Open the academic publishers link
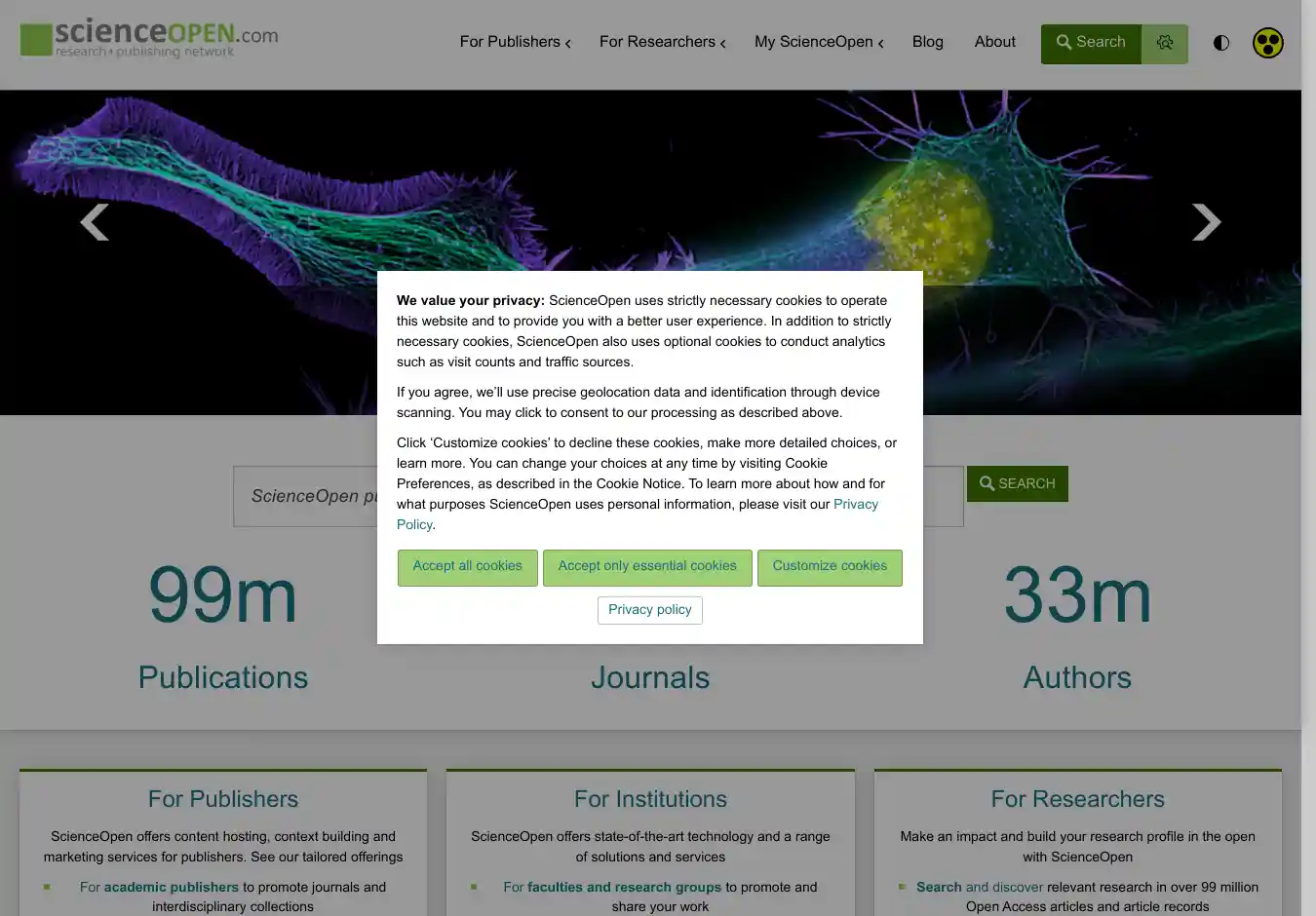This screenshot has width=1316, height=916. click(x=171, y=887)
